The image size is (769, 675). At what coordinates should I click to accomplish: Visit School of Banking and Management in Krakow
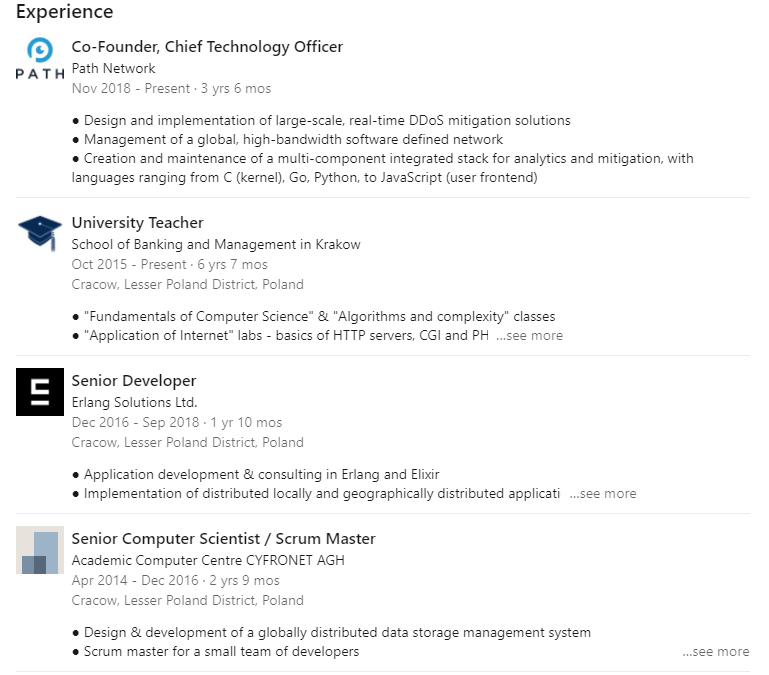click(216, 245)
